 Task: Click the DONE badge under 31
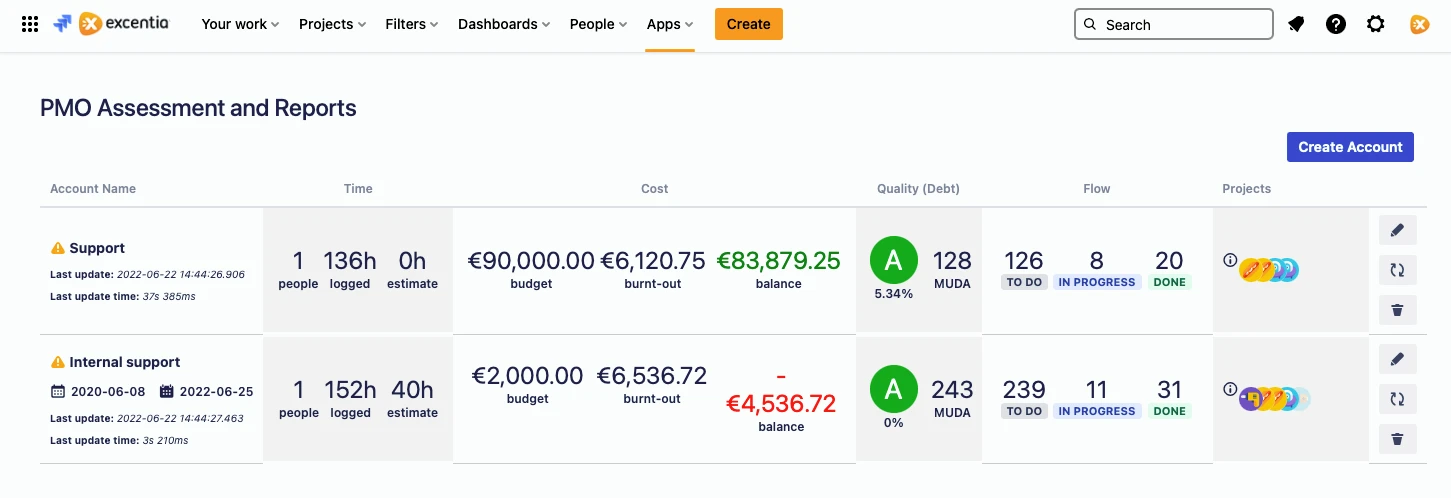pos(1169,411)
